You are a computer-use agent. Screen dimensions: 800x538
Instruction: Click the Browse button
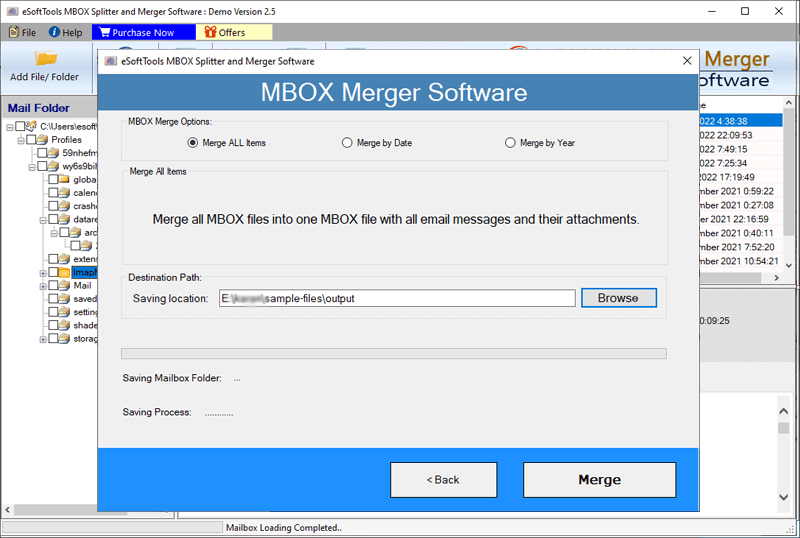click(x=618, y=298)
